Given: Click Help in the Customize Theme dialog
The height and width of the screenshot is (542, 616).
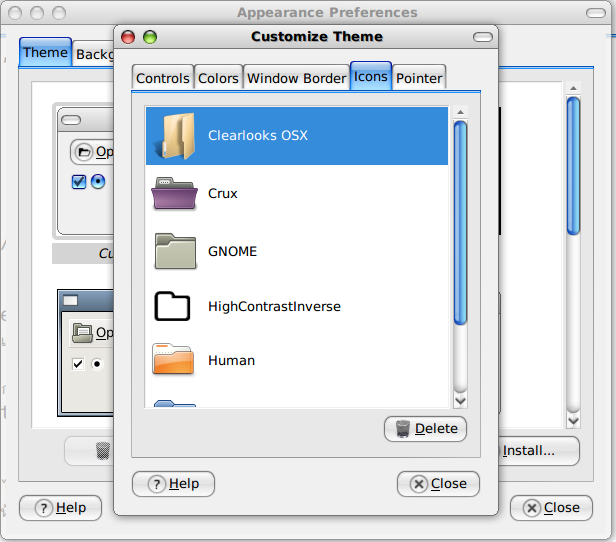Looking at the screenshot, I should click(x=173, y=484).
